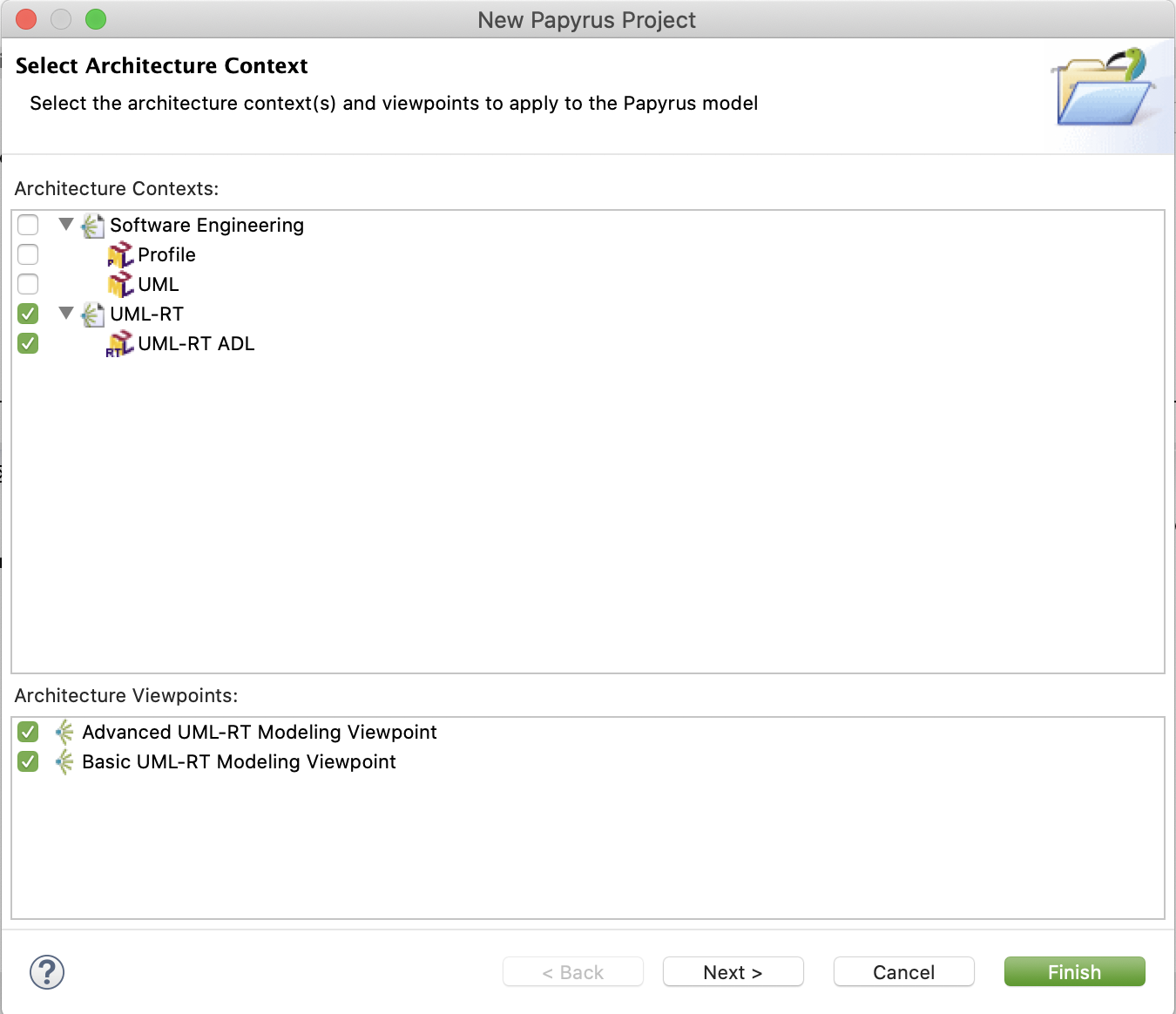Image resolution: width=1176 pixels, height=1014 pixels.
Task: Click the green zoom window button
Action: (96, 19)
